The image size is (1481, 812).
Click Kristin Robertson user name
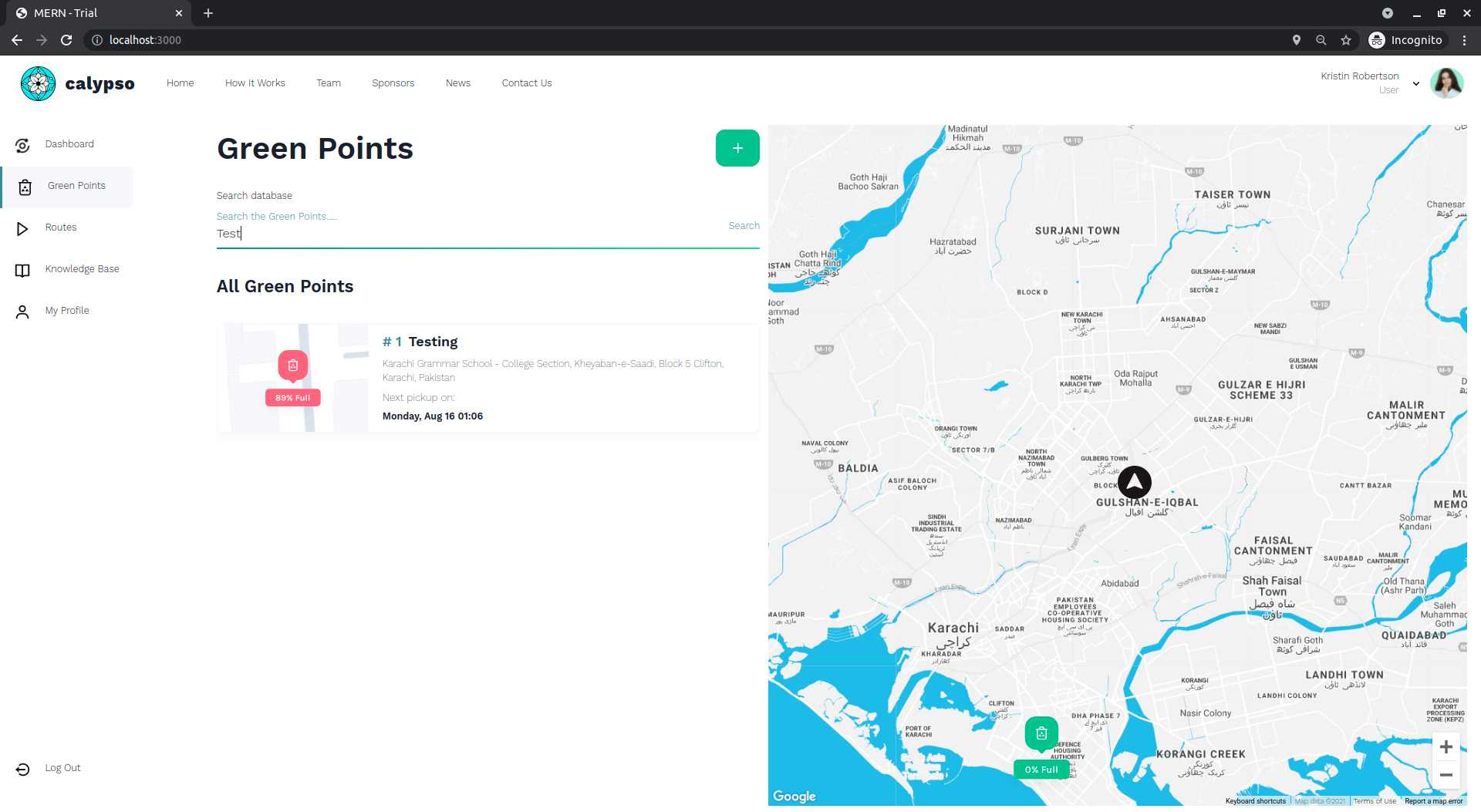coord(1360,76)
